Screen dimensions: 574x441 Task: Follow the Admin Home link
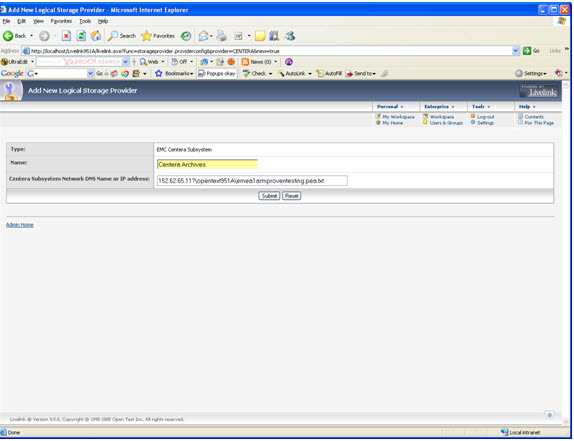point(20,225)
